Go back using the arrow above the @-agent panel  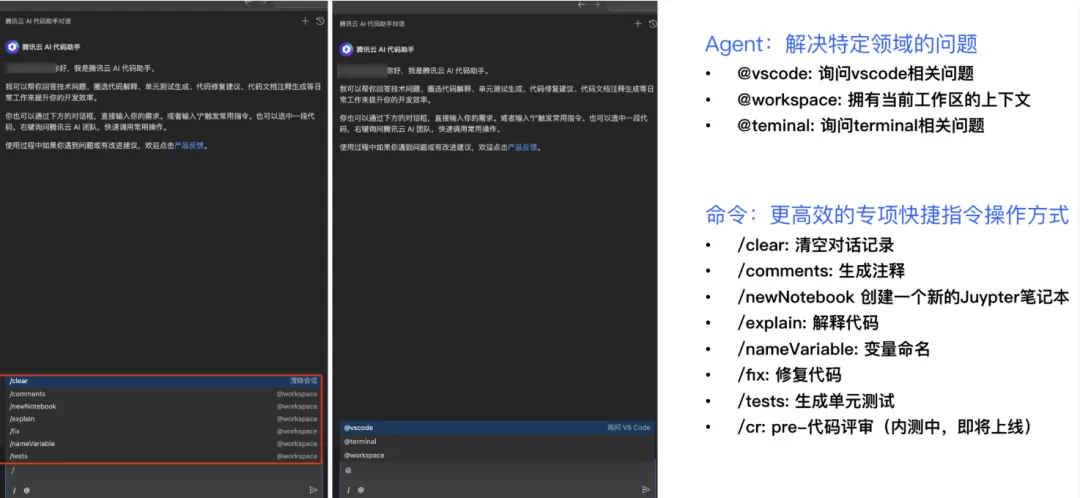(x=581, y=4)
